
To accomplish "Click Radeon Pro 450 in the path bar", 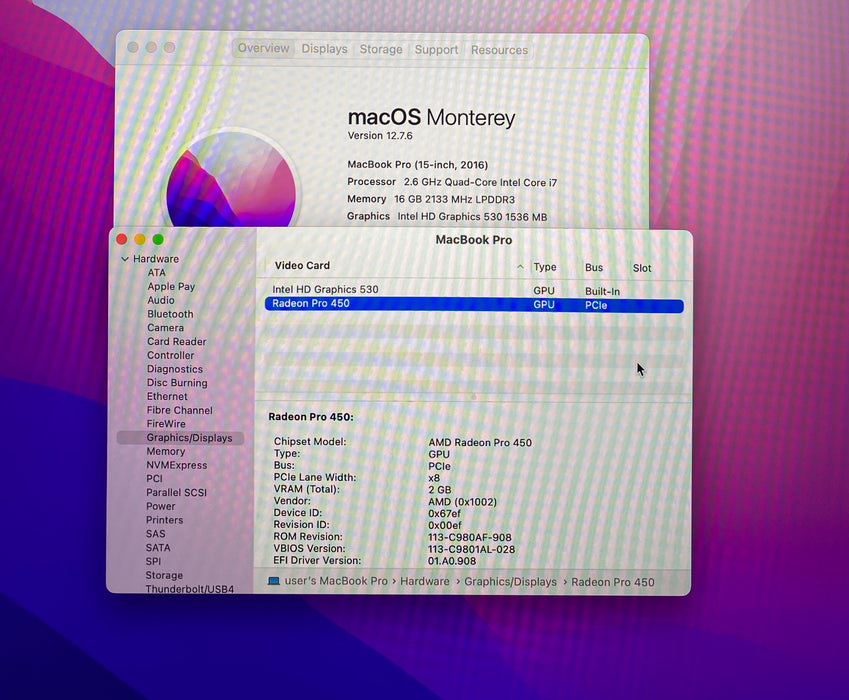I will 613,583.
